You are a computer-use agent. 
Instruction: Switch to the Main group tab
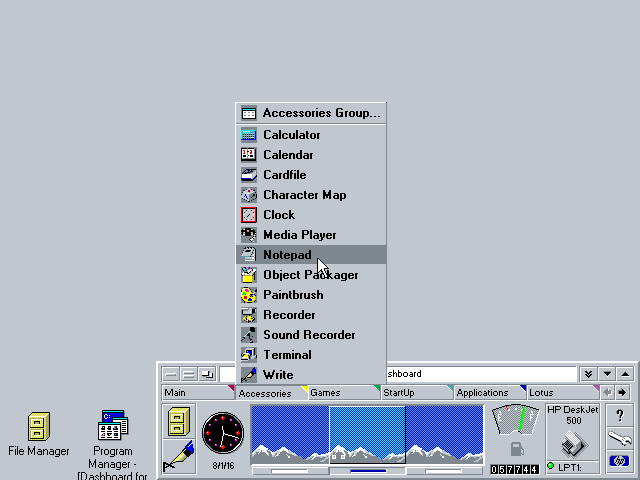[198, 393]
